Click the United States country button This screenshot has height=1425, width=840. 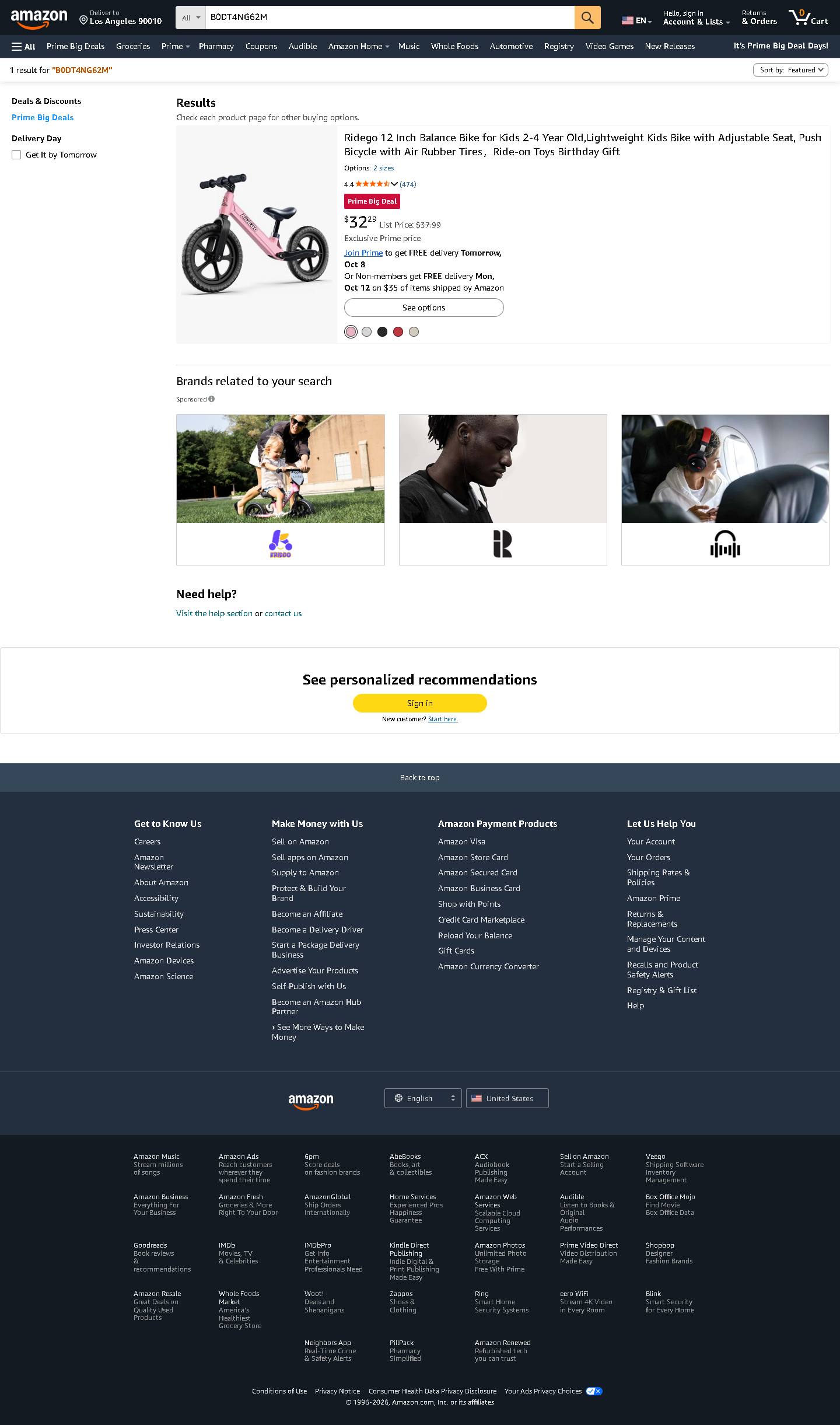click(x=508, y=1098)
